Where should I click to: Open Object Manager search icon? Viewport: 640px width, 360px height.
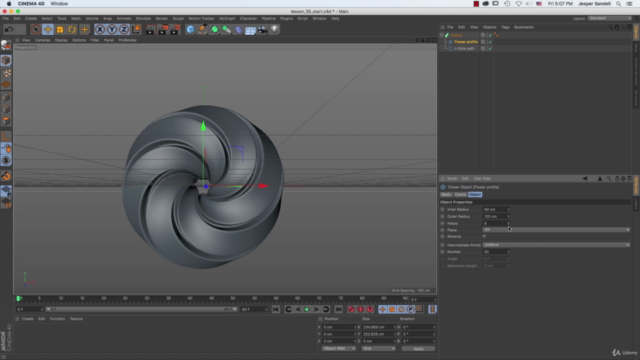pos(611,27)
